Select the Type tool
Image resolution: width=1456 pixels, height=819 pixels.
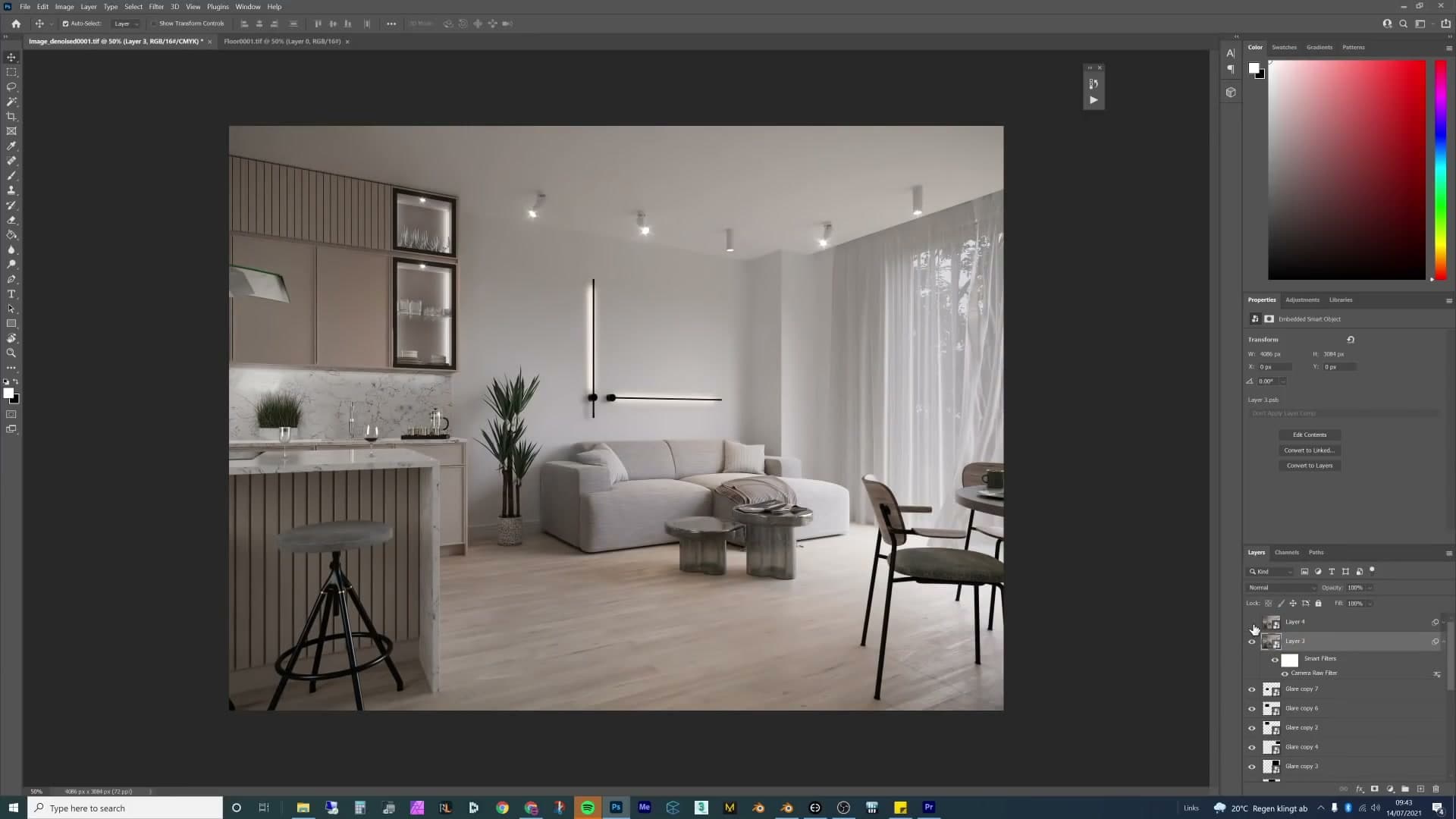tap(11, 294)
